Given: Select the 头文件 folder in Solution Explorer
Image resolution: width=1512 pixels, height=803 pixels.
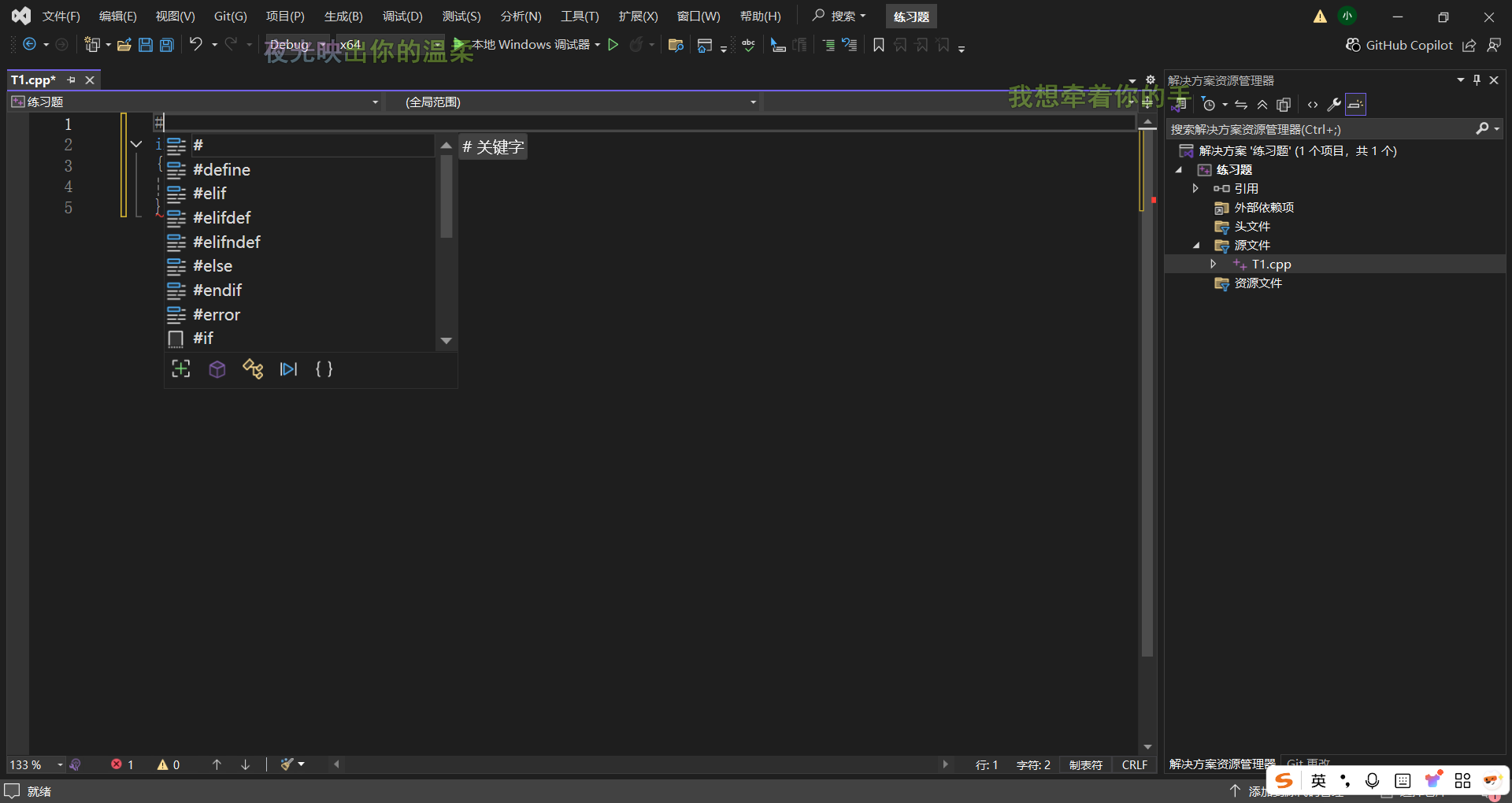Looking at the screenshot, I should pos(1252,227).
